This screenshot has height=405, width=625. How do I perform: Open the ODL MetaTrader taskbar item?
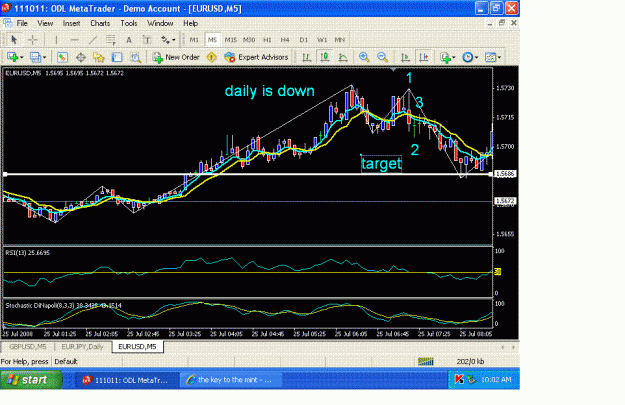coord(126,380)
